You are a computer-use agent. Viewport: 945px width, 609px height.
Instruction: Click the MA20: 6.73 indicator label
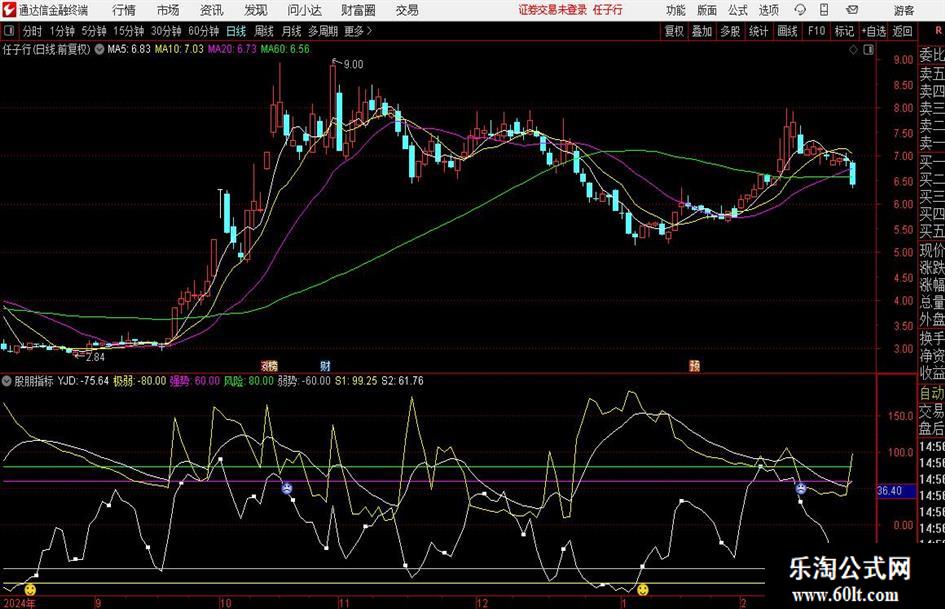click(232, 49)
